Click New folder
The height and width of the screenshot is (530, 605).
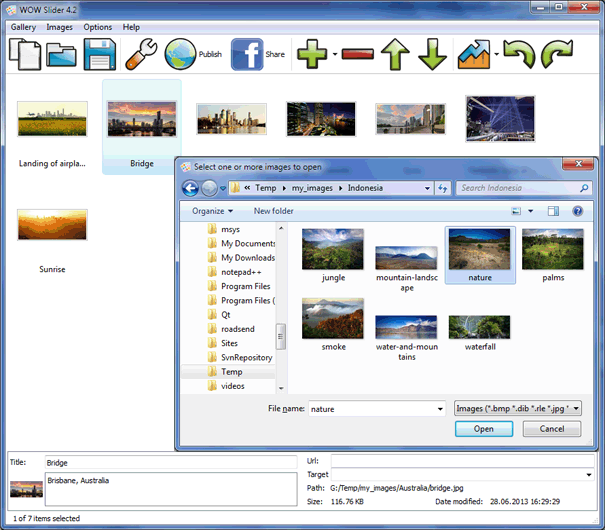(x=274, y=211)
